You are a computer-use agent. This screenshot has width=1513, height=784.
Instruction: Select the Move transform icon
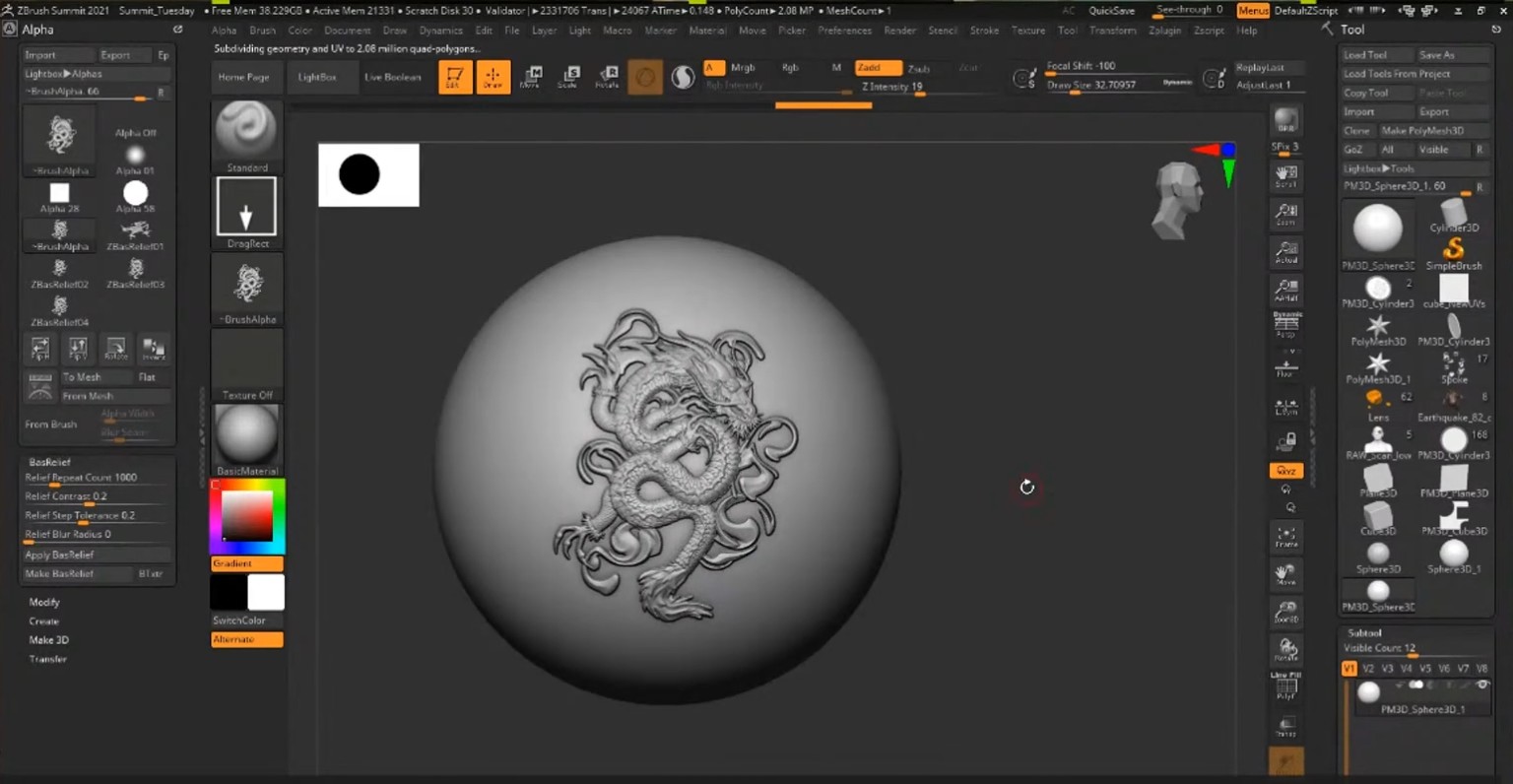tap(530, 77)
